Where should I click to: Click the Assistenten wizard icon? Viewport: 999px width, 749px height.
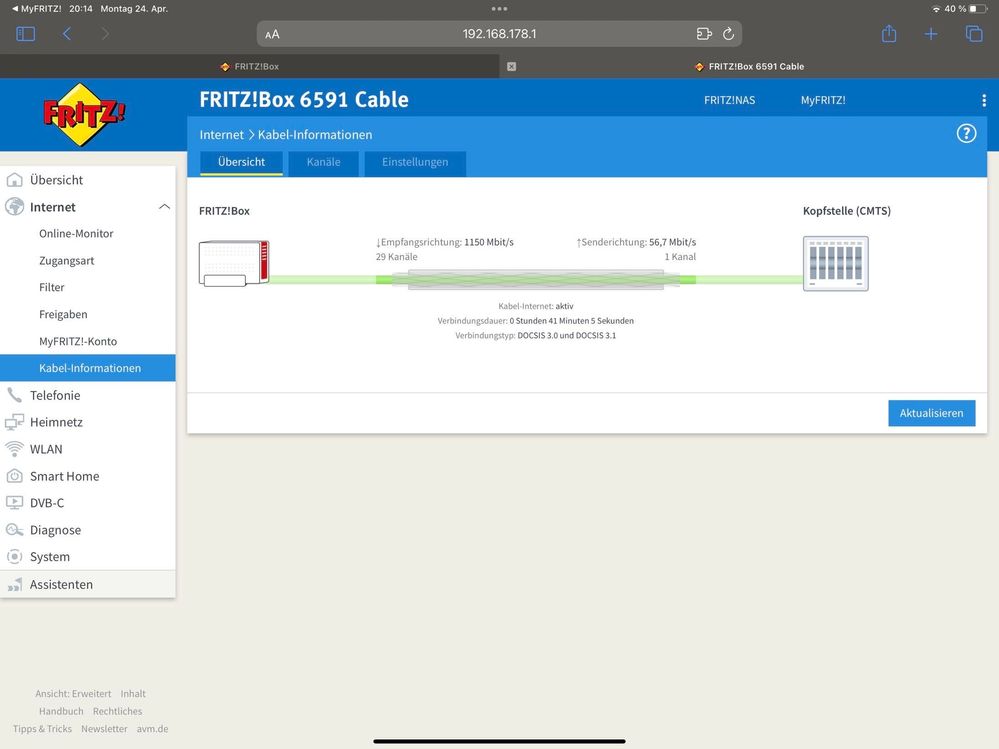(x=14, y=584)
